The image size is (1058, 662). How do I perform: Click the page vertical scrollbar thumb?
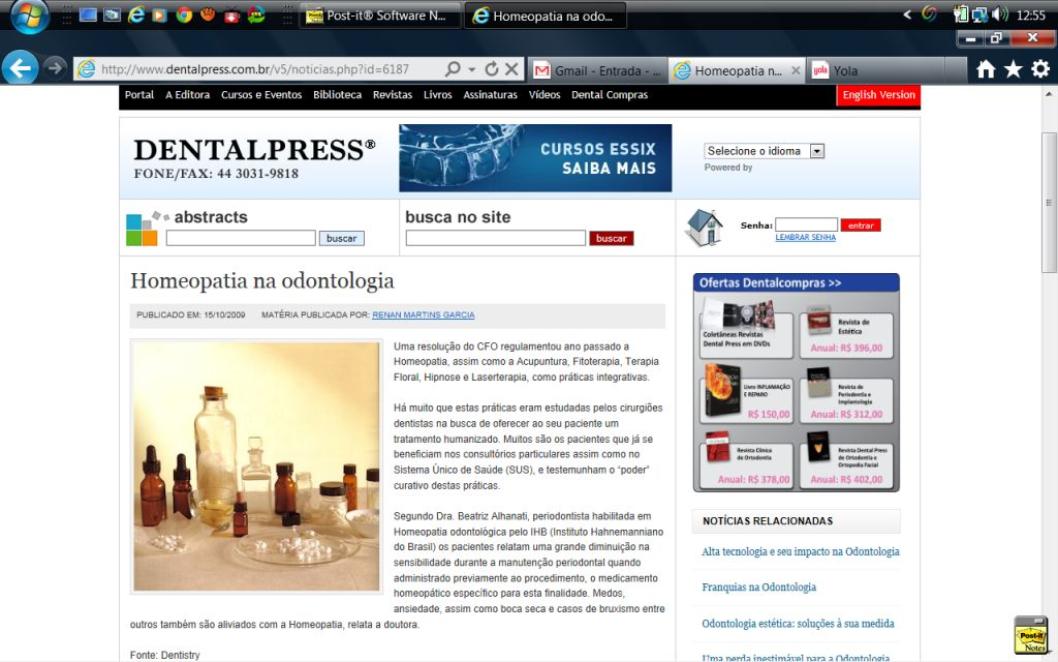[1049, 202]
